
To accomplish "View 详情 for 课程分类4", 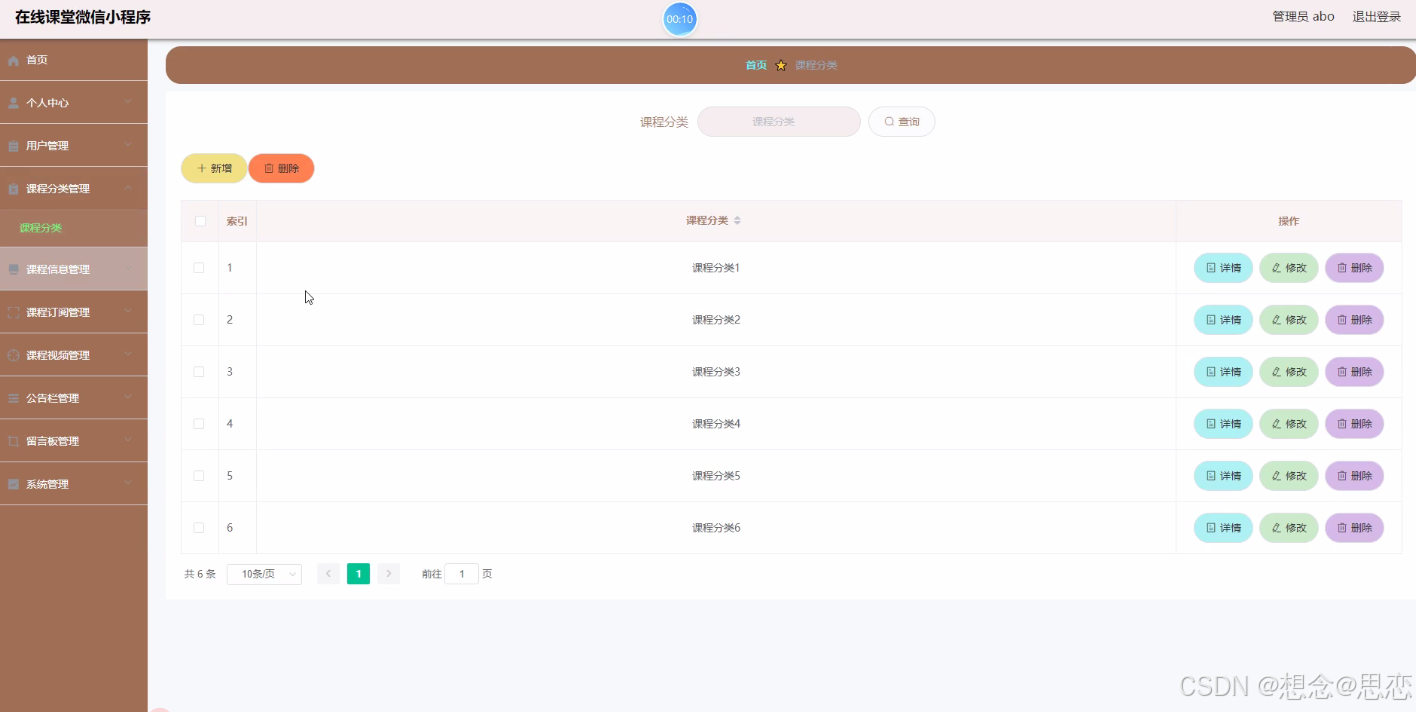I will pos(1223,424).
